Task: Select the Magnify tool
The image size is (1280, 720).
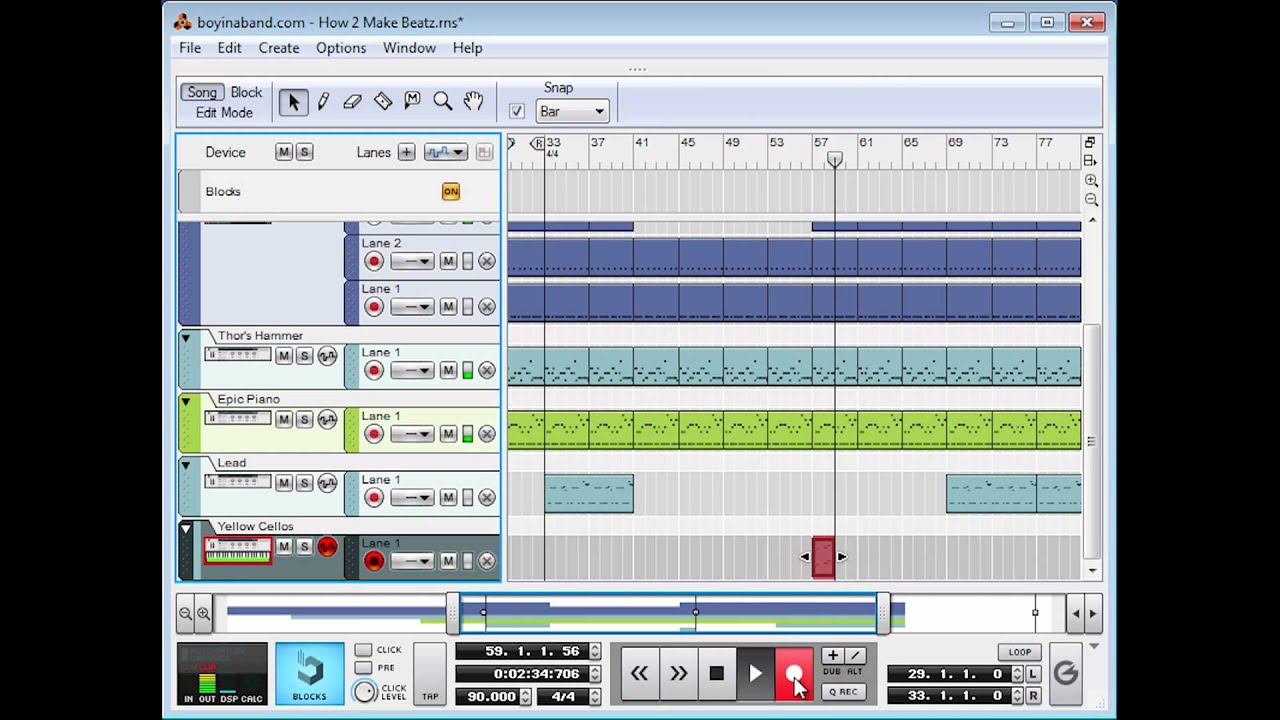Action: click(442, 101)
